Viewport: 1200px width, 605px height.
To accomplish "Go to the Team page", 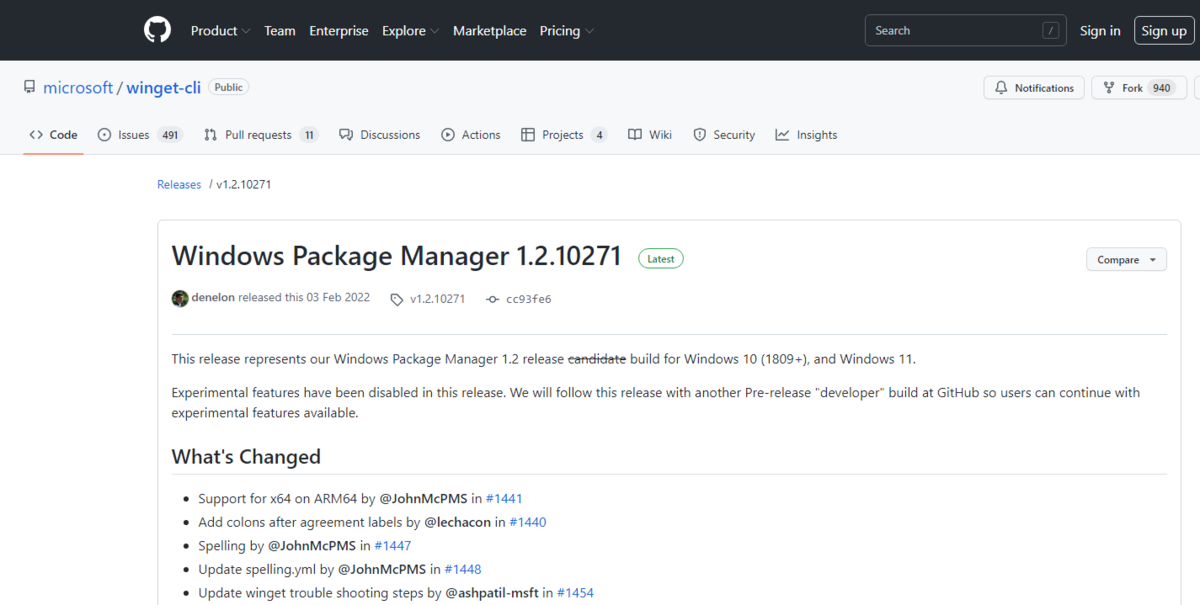I will coord(280,31).
